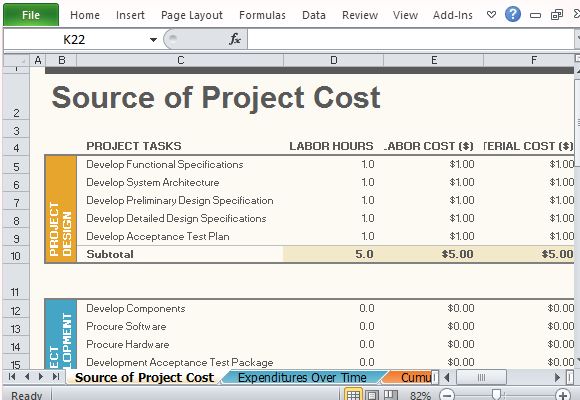Select the 5.0 labor hours subtotal cell

pyautogui.click(x=334, y=254)
